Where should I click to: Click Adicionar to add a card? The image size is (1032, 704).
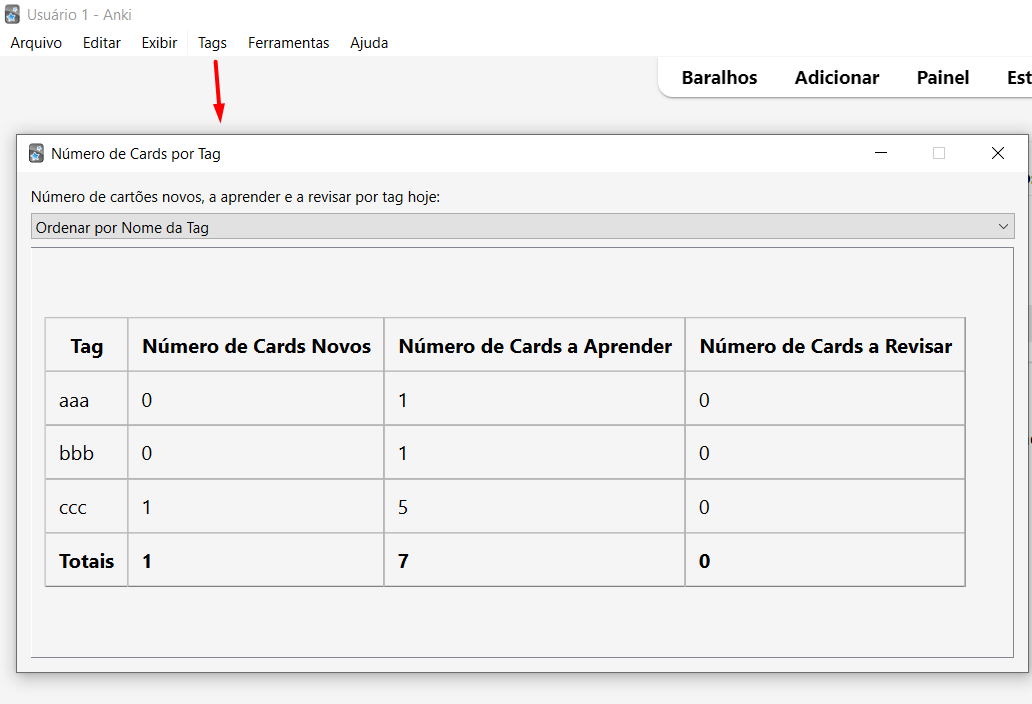pyautogui.click(x=837, y=78)
